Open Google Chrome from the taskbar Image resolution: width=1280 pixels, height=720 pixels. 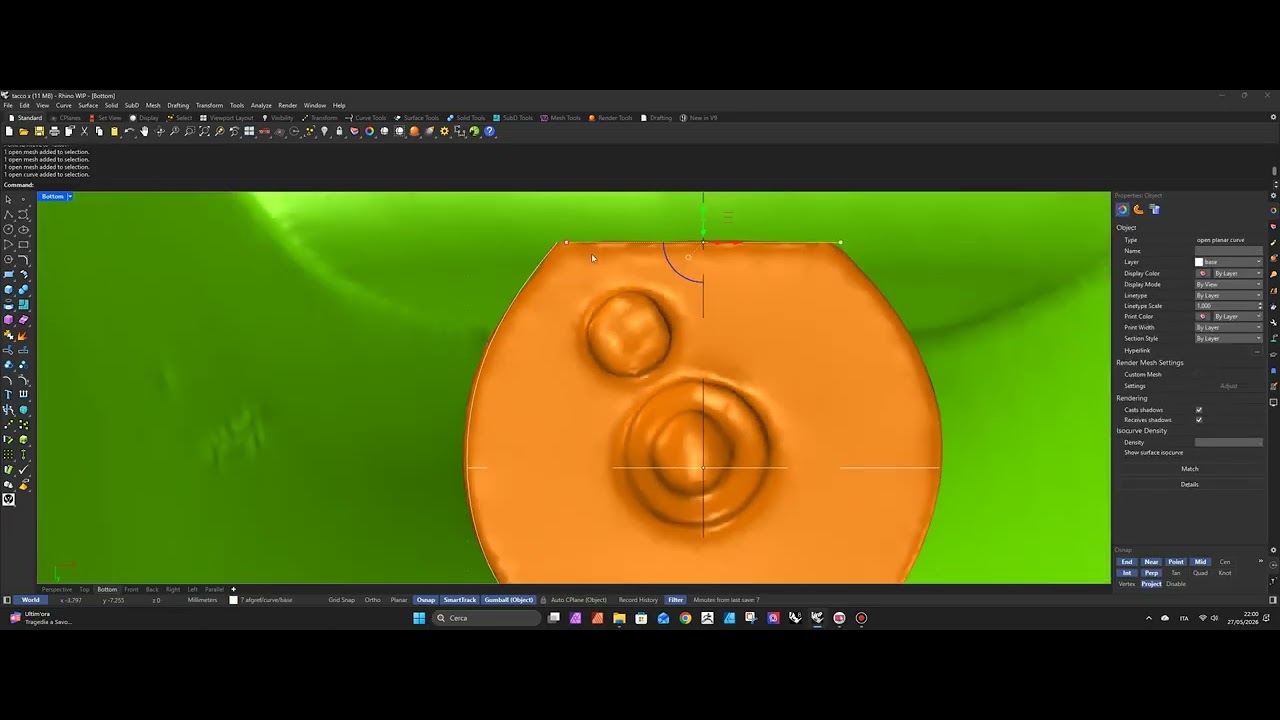pos(685,618)
